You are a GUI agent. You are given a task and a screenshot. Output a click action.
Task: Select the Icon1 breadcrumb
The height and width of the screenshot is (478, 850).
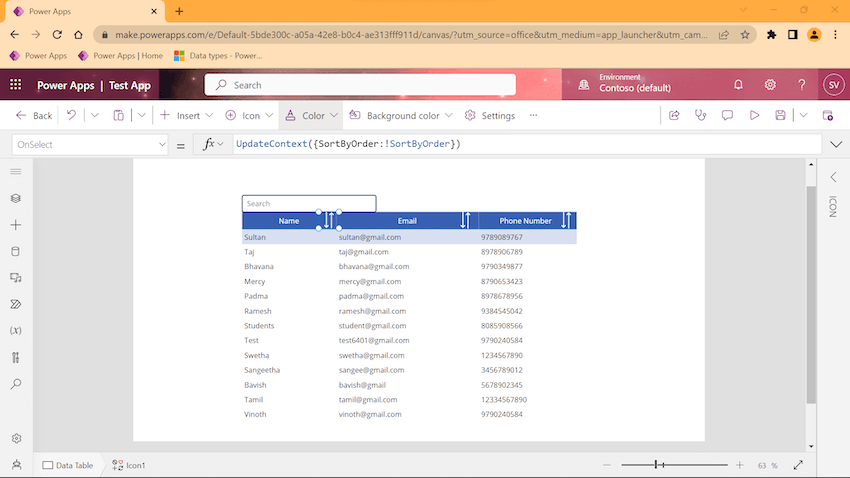(x=128, y=465)
